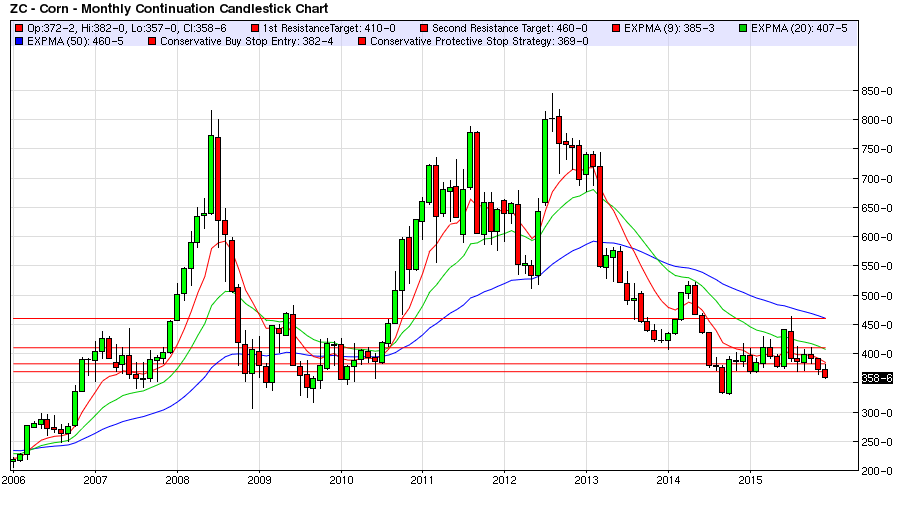This screenshot has width=900, height=511.
Task: Click red swatch for Conservative Protective Stop Strategy
Action: pyautogui.click(x=362, y=41)
